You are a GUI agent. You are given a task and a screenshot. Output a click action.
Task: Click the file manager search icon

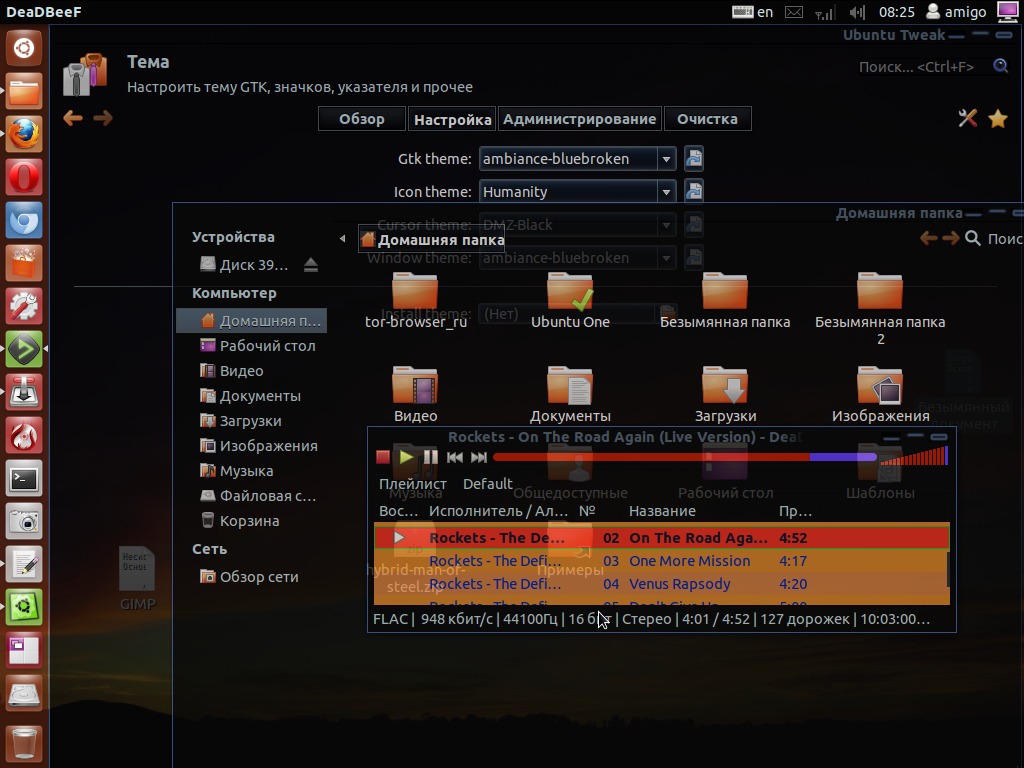click(x=972, y=238)
